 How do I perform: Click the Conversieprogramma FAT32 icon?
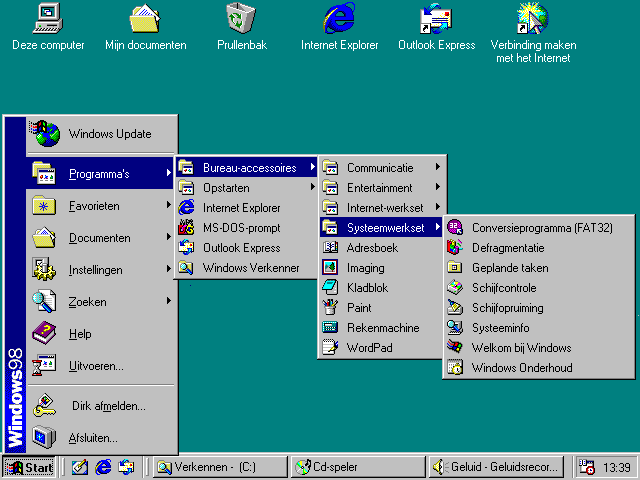(x=455, y=227)
